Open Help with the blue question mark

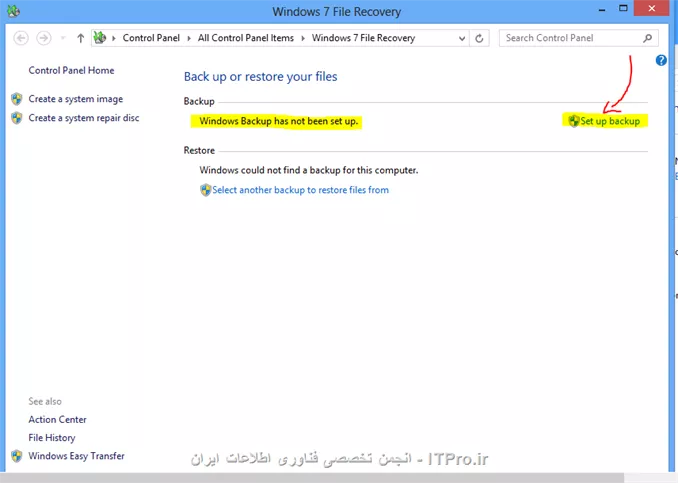(x=661, y=60)
